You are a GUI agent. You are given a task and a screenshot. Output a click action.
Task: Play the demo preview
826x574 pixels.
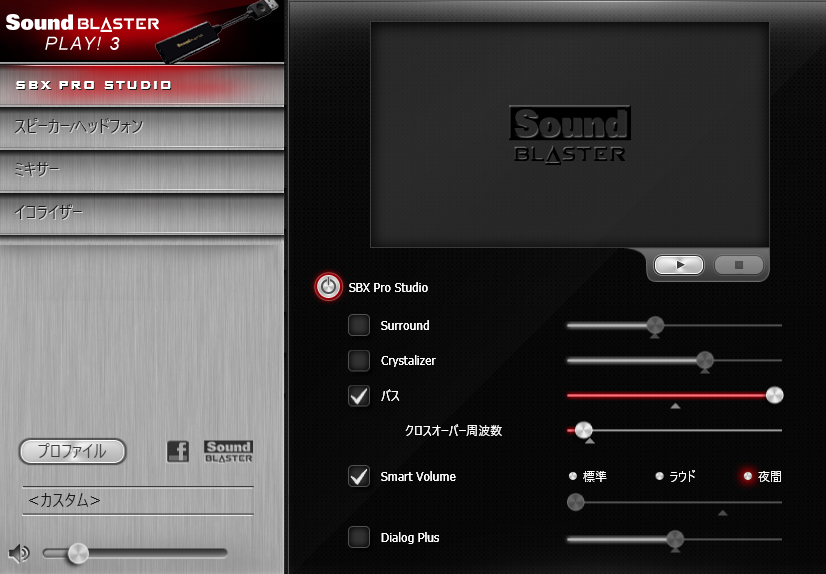point(679,265)
